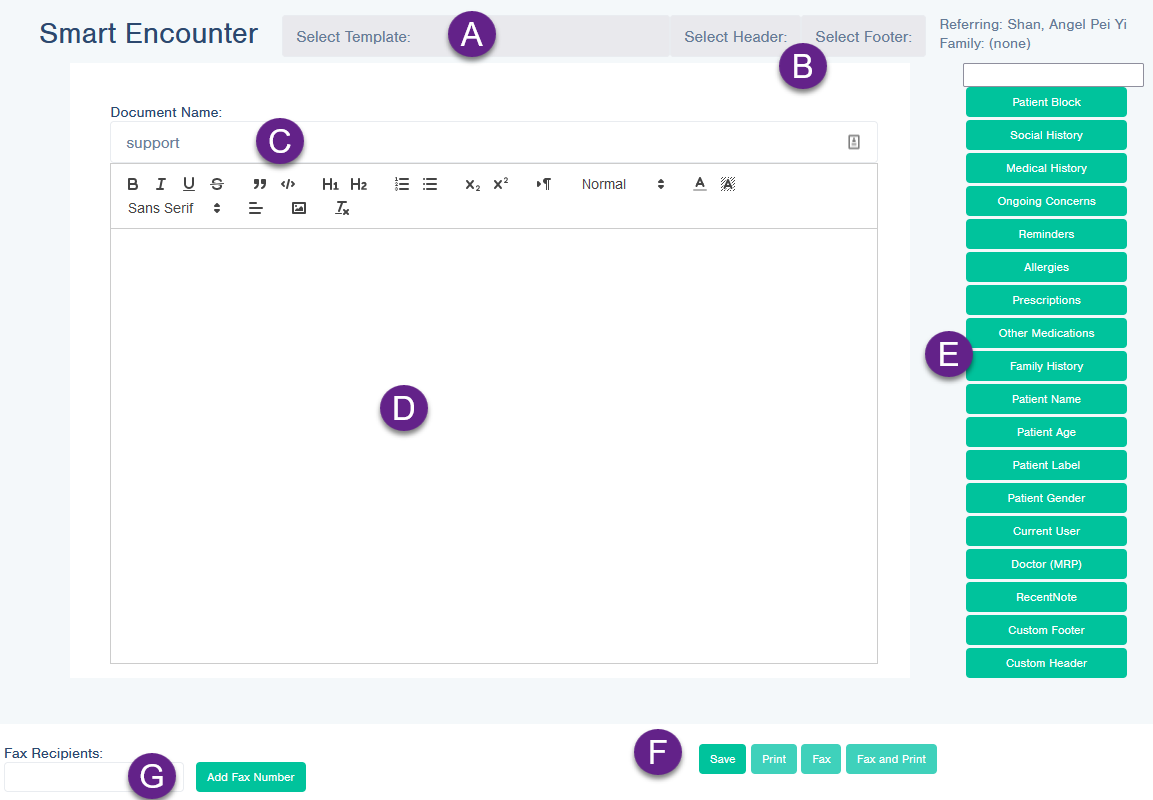
Task: Open the Select Header picker
Action: tap(735, 36)
